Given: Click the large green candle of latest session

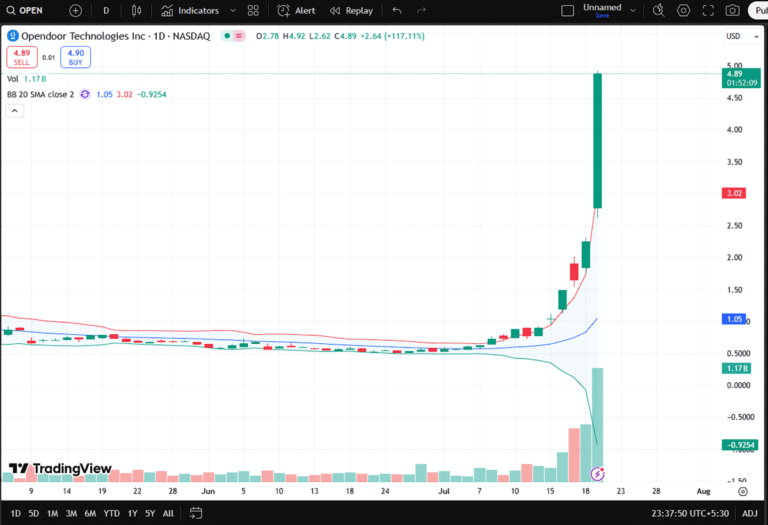Looking at the screenshot, I should (598, 141).
